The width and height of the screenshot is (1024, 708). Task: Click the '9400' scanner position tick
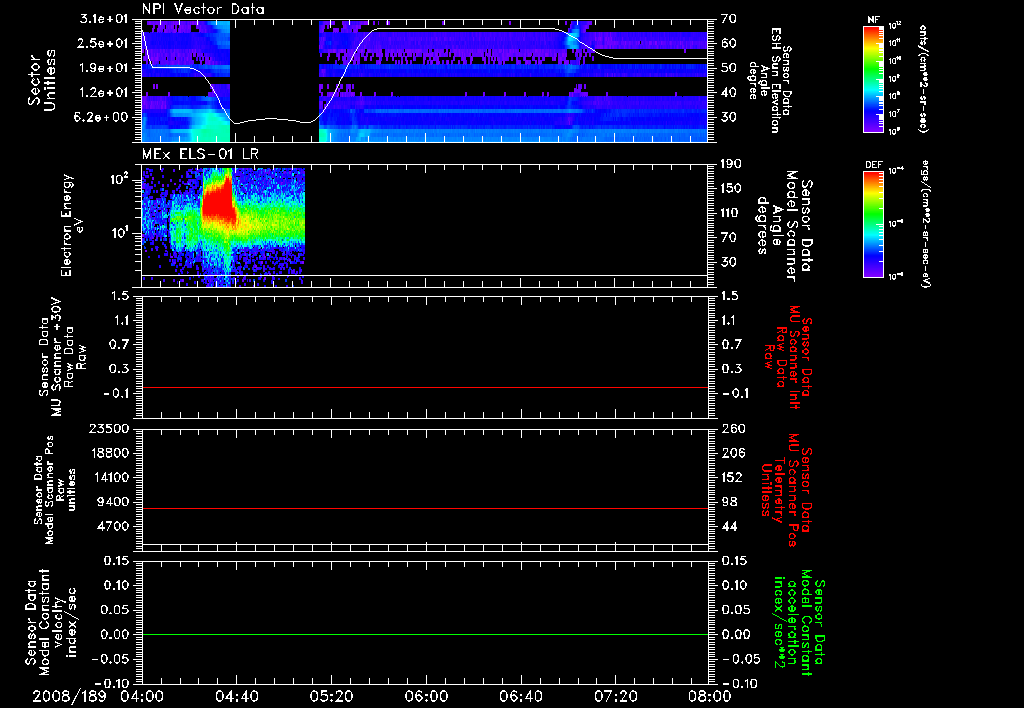(114, 502)
